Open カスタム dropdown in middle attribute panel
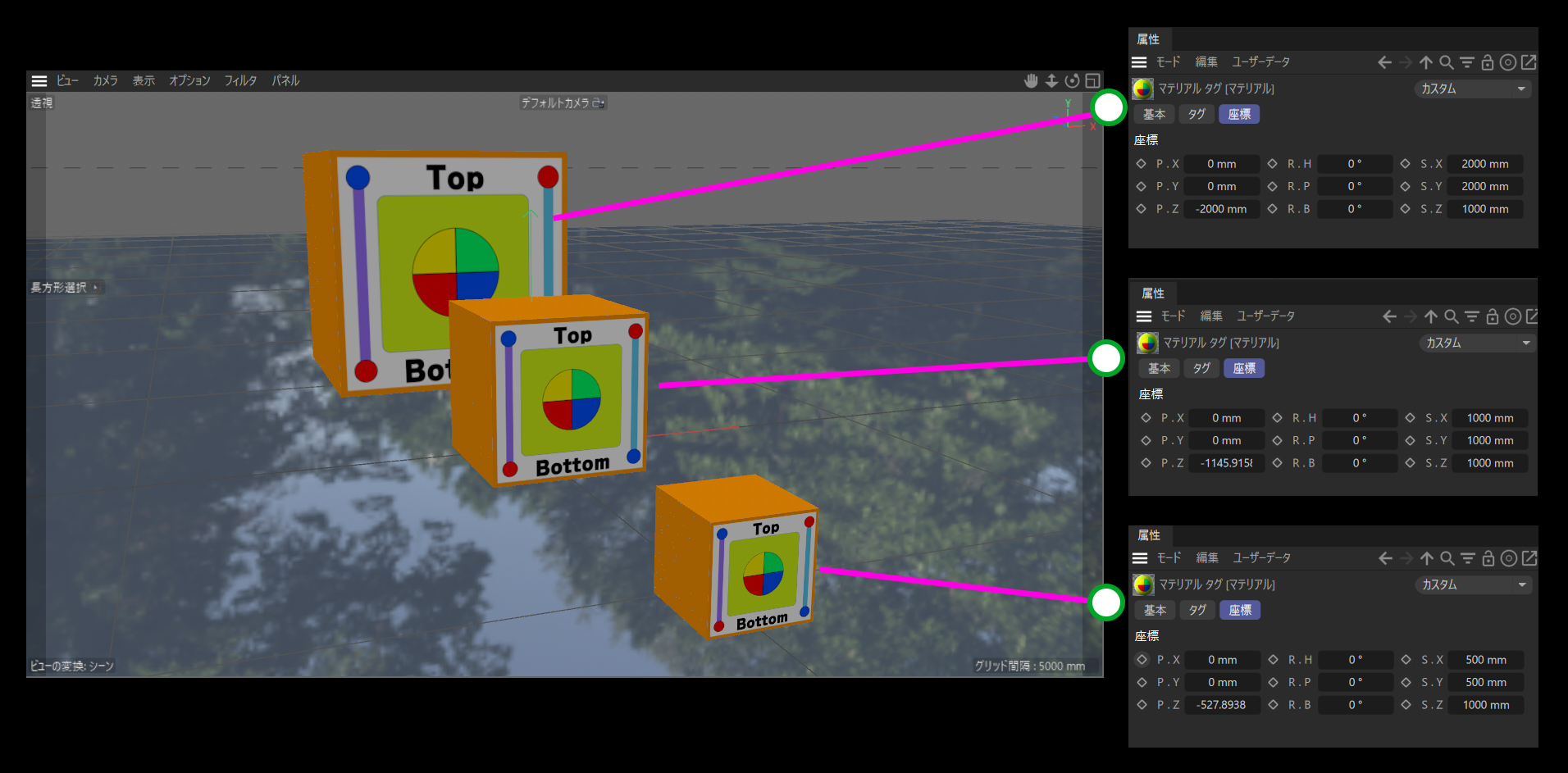 [x=1478, y=343]
